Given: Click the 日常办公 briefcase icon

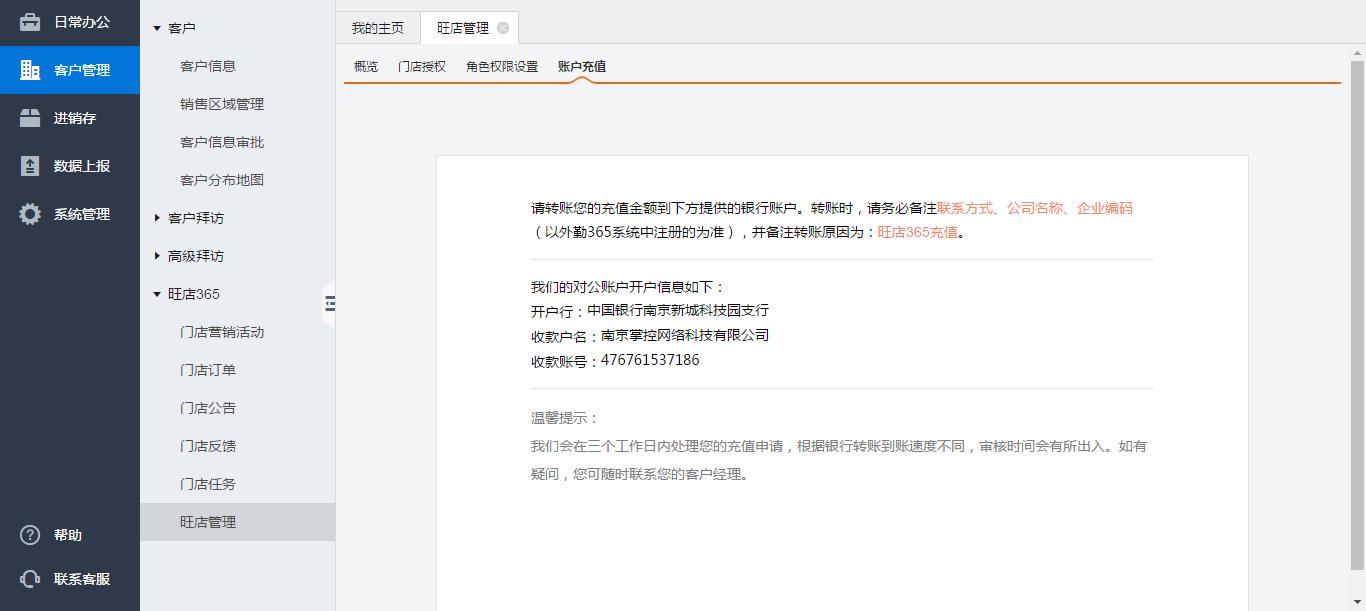Looking at the screenshot, I should click(30, 22).
